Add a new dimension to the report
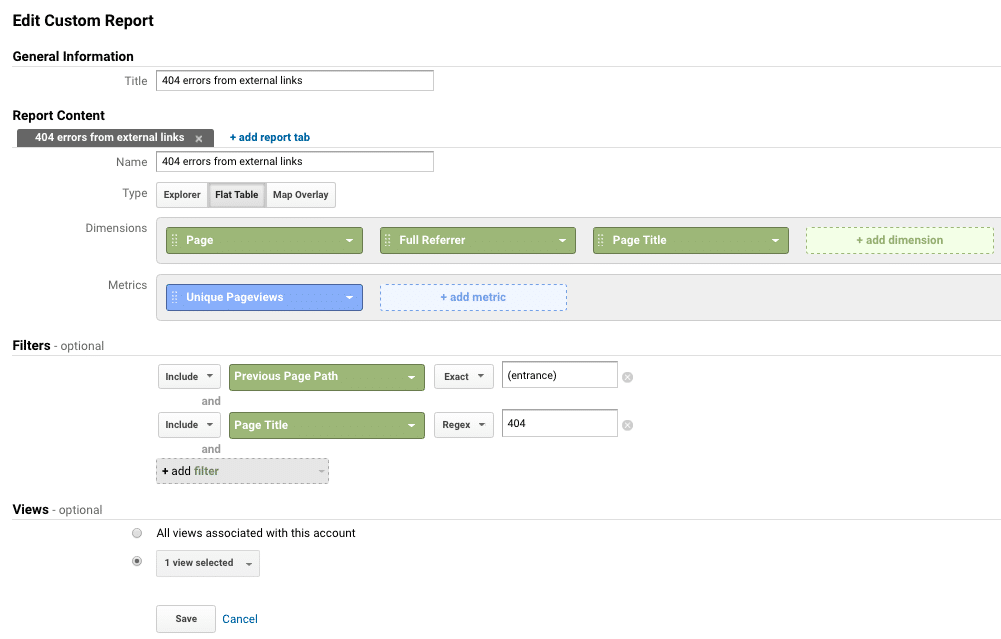This screenshot has width=1001, height=639. point(898,240)
